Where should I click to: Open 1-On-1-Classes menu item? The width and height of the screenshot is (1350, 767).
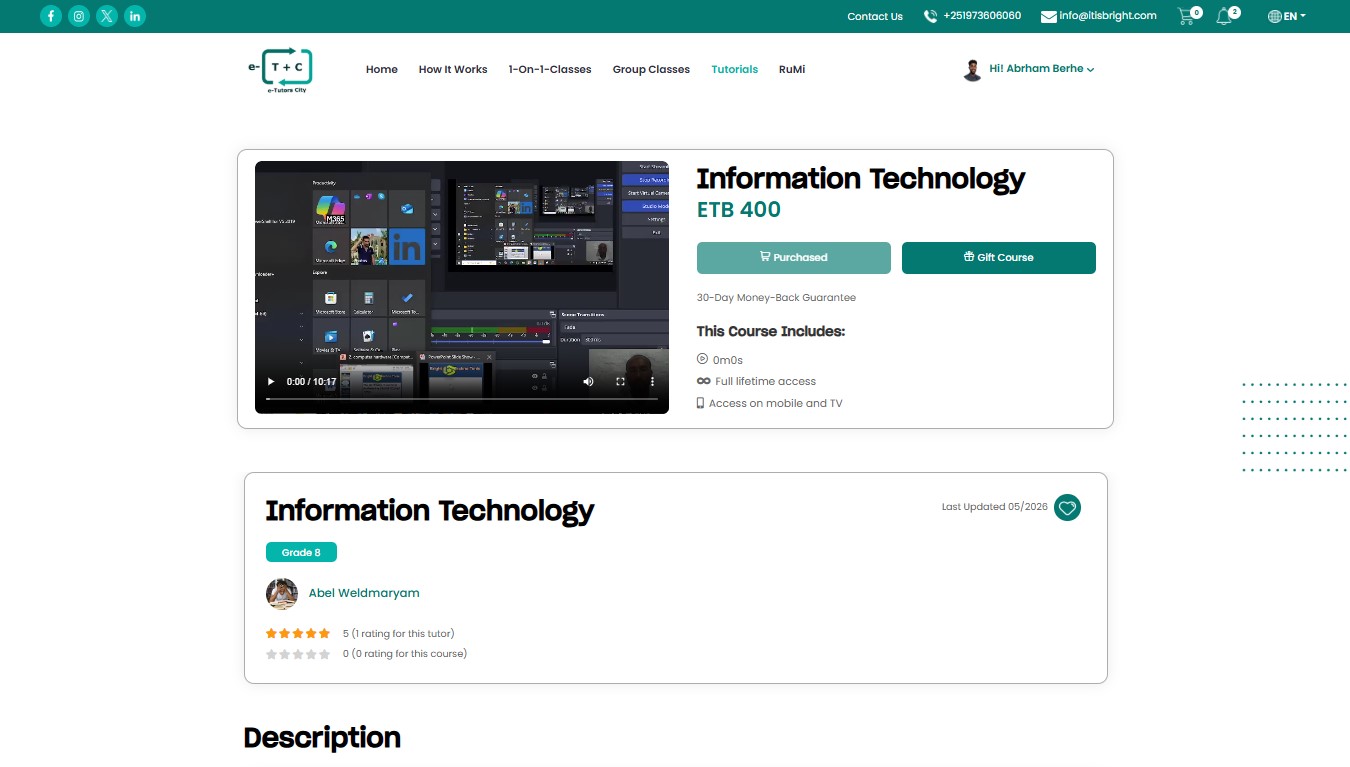point(550,69)
